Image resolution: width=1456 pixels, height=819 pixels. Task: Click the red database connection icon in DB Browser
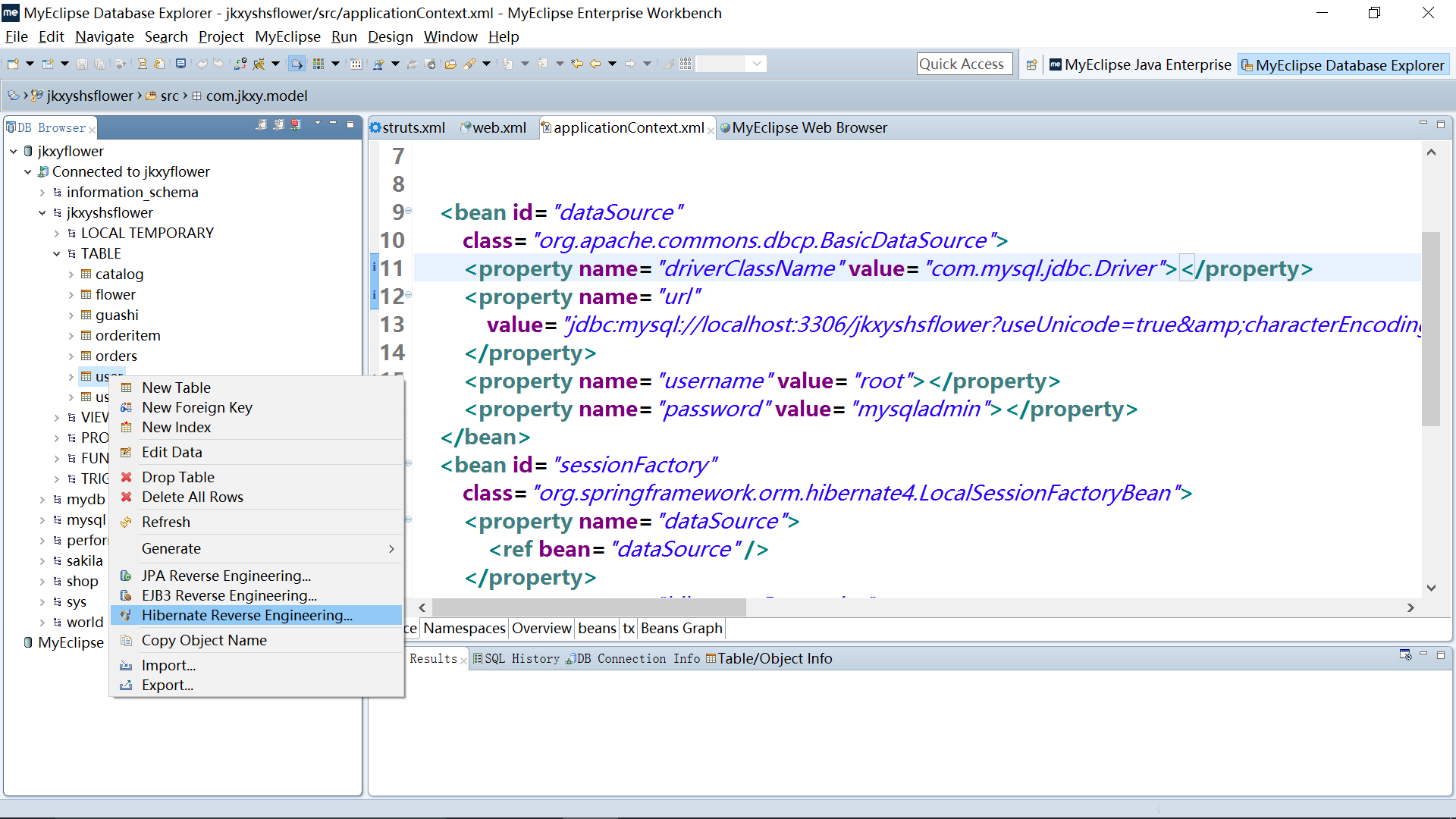pyautogui.click(x=296, y=124)
